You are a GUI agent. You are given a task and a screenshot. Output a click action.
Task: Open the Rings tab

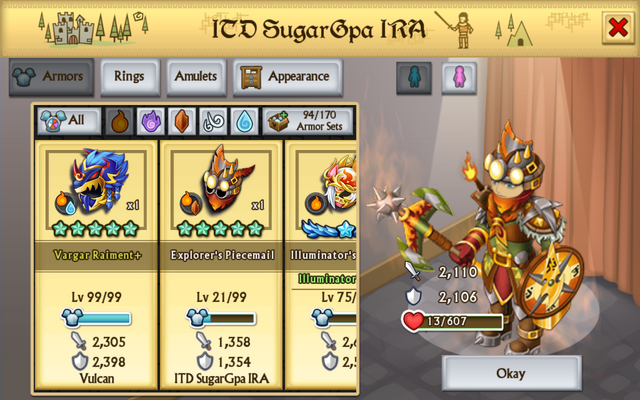pos(130,77)
